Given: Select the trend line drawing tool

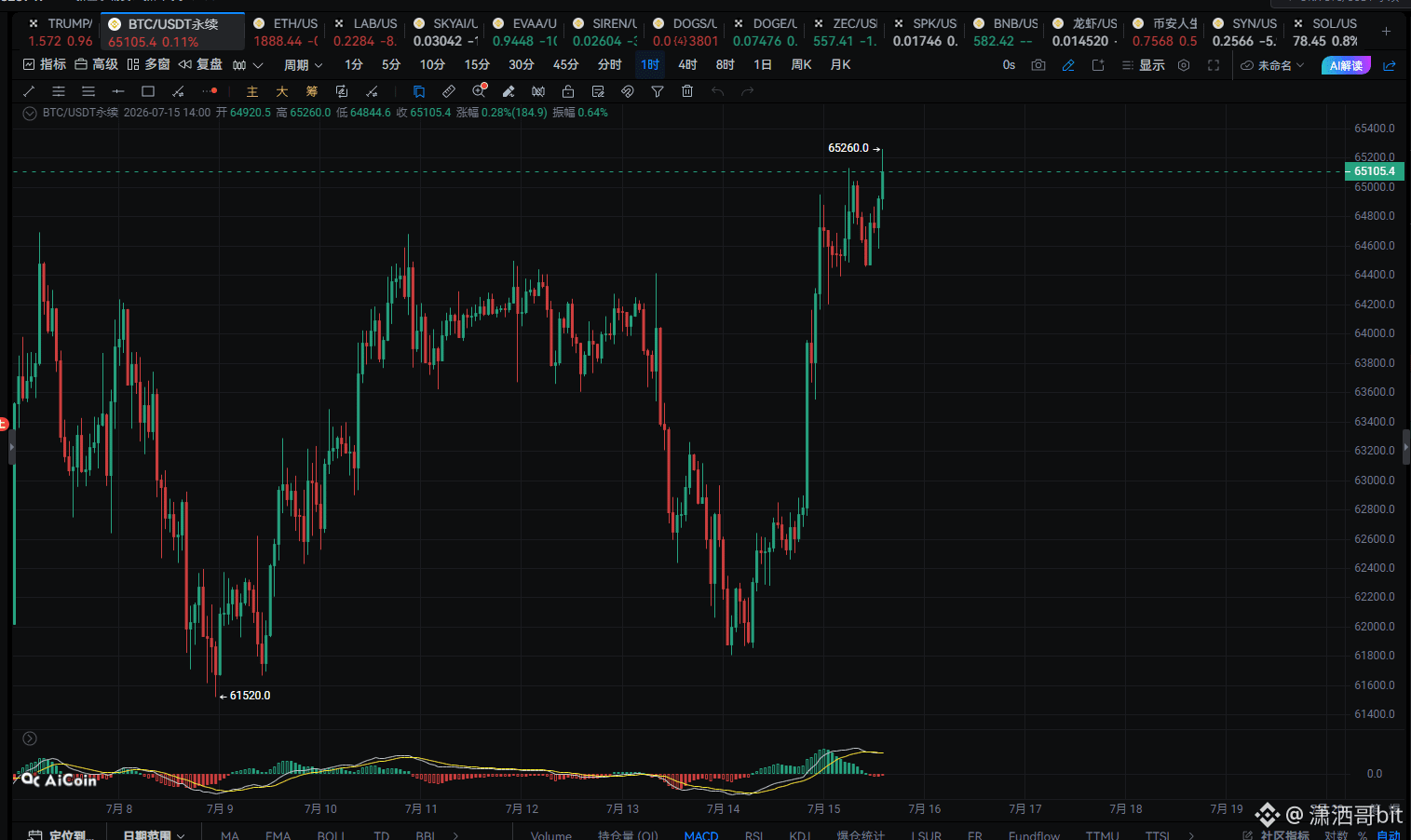Looking at the screenshot, I should 29,91.
